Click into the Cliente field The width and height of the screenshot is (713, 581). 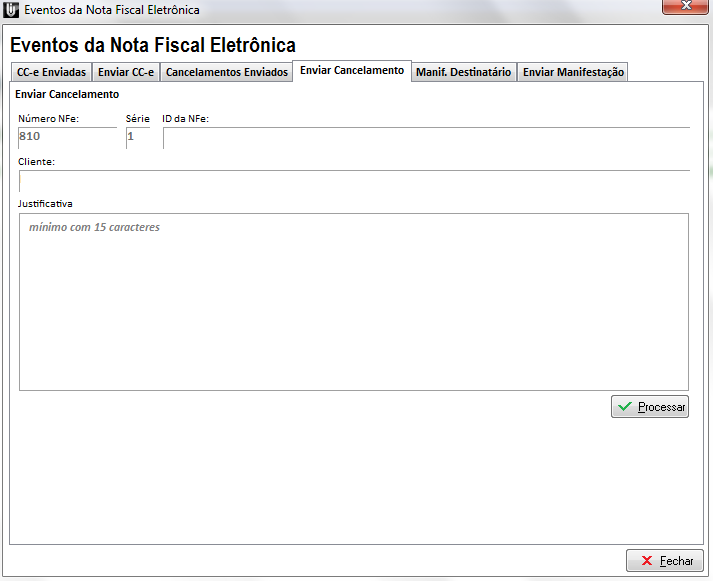point(354,181)
